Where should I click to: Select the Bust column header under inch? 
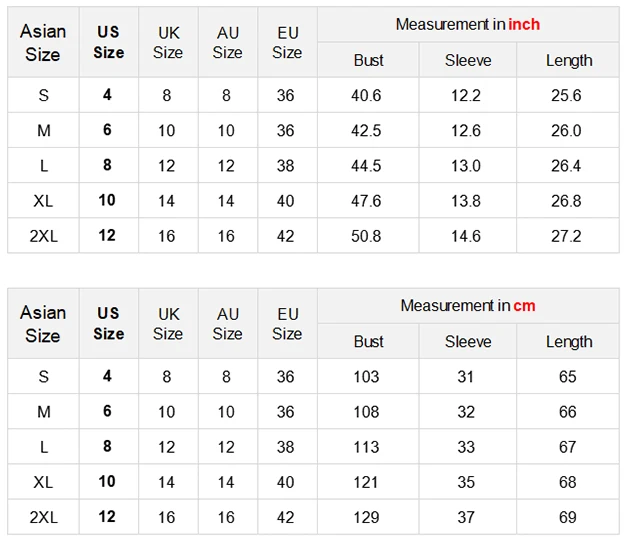pos(368,61)
